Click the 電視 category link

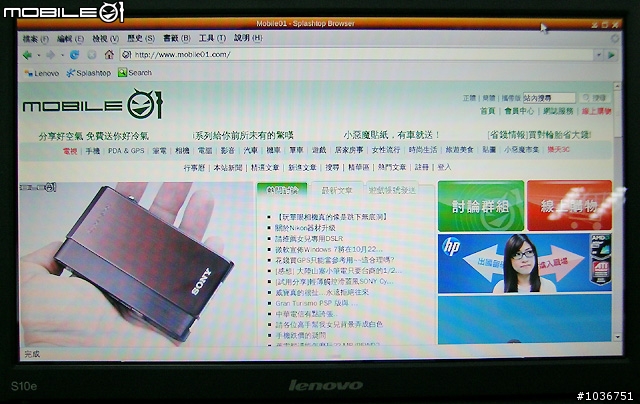pos(70,151)
